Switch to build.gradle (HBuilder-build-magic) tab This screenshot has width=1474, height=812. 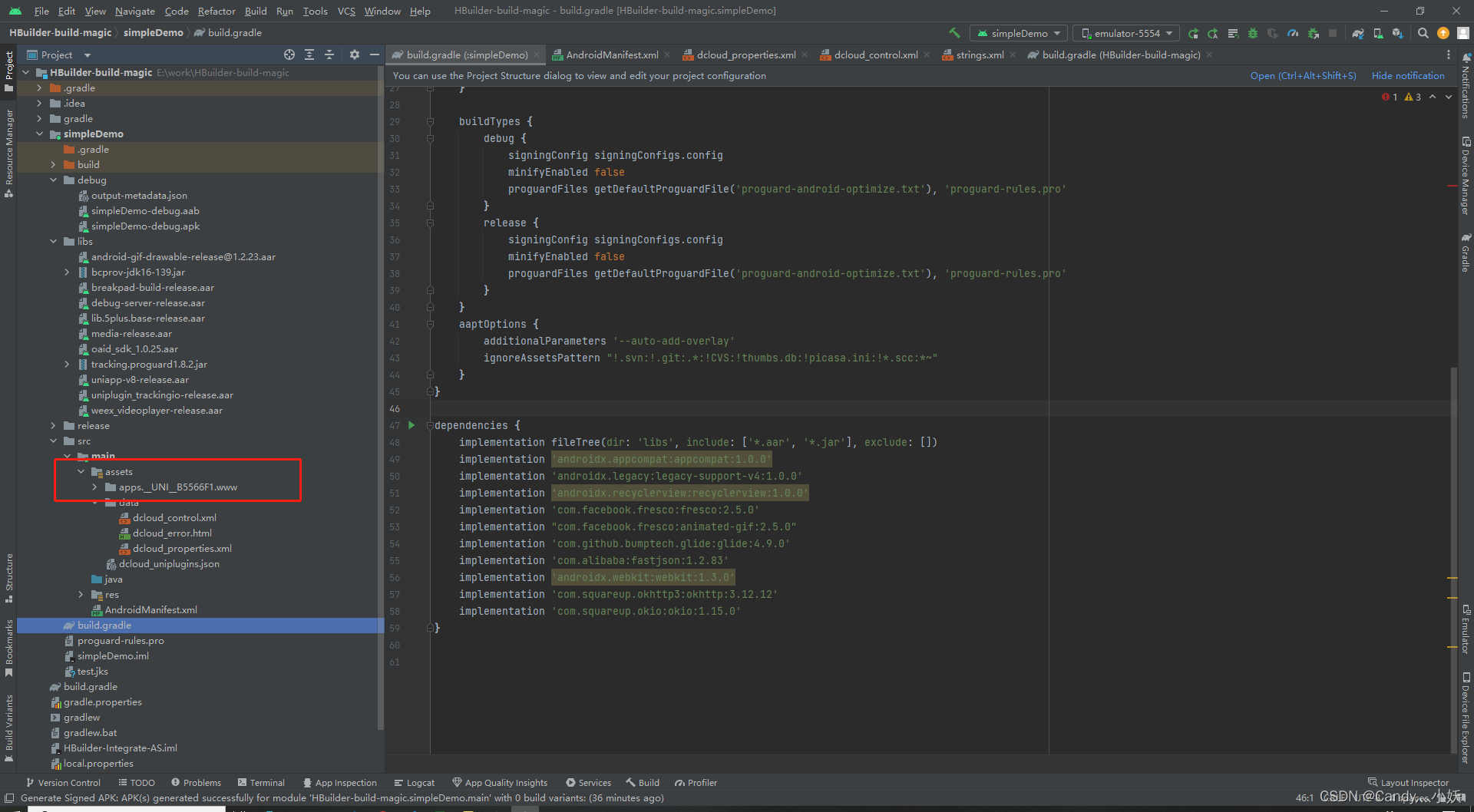(1121, 54)
